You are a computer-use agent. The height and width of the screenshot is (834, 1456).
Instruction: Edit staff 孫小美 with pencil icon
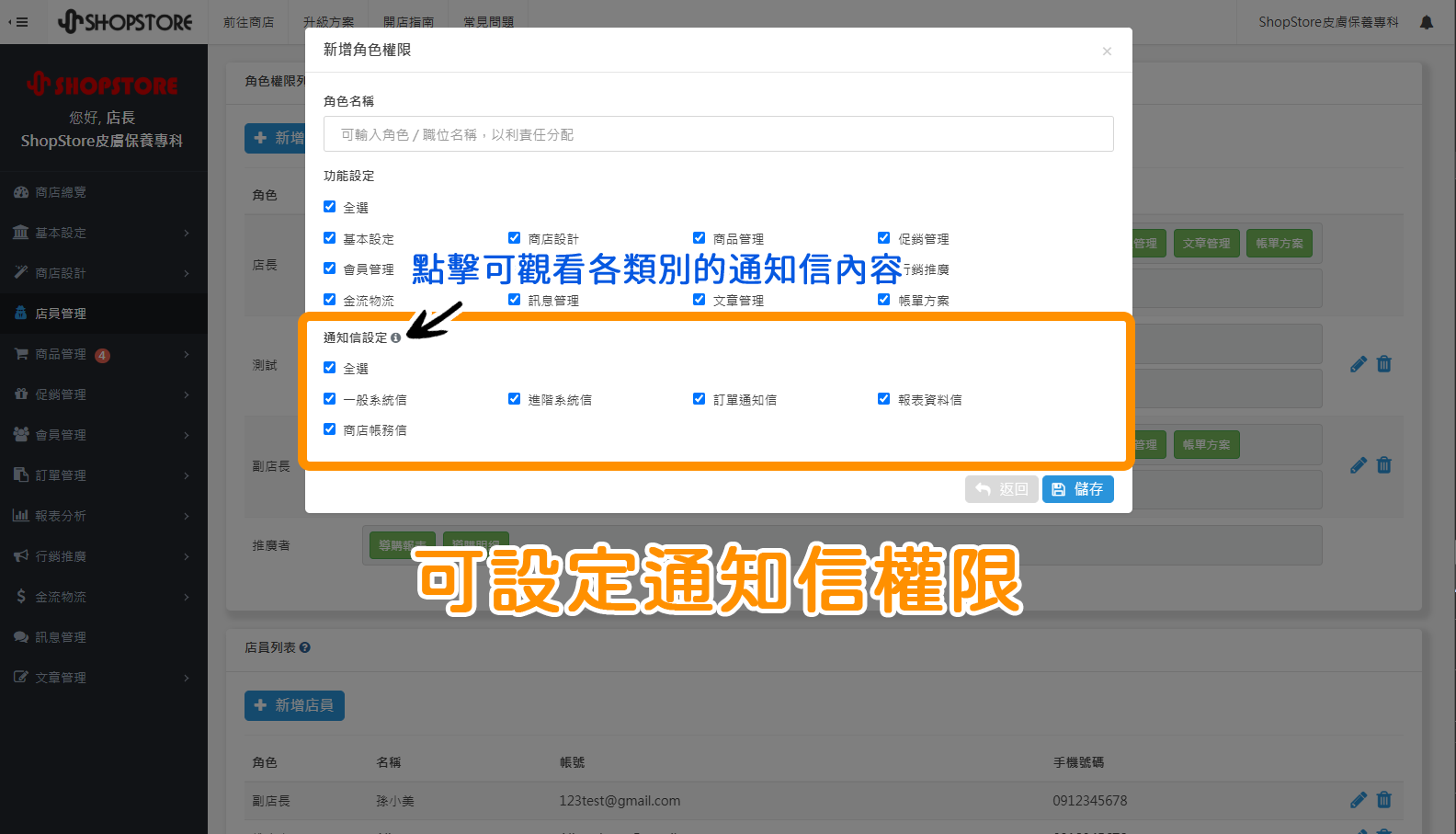click(x=1359, y=800)
